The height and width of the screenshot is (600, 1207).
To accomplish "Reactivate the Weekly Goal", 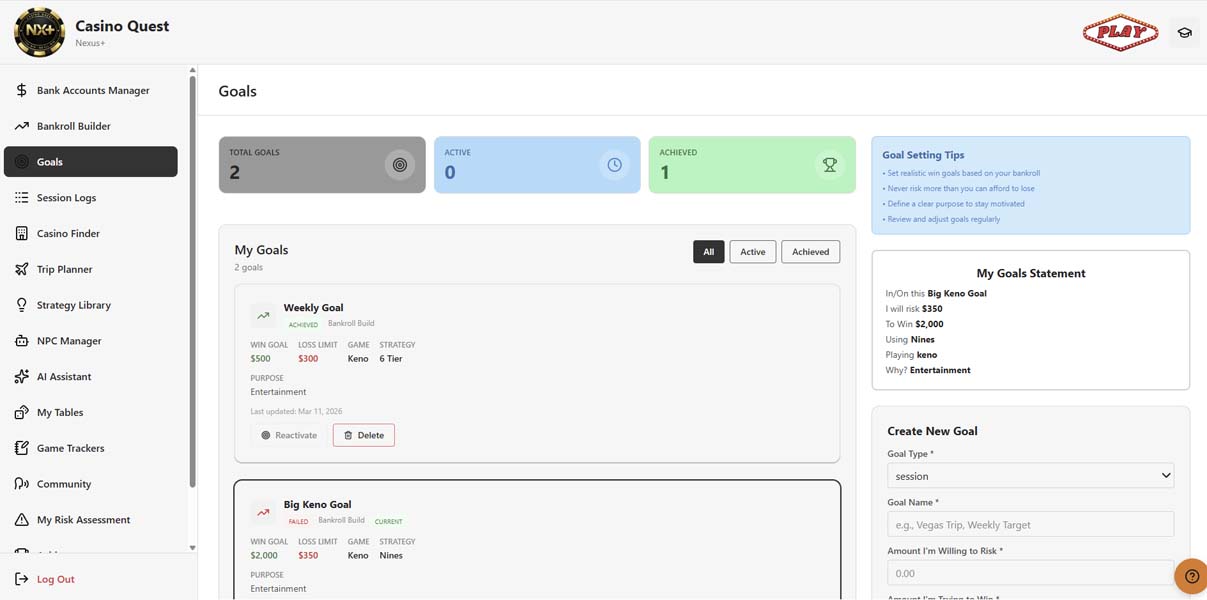I will pyautogui.click(x=289, y=435).
